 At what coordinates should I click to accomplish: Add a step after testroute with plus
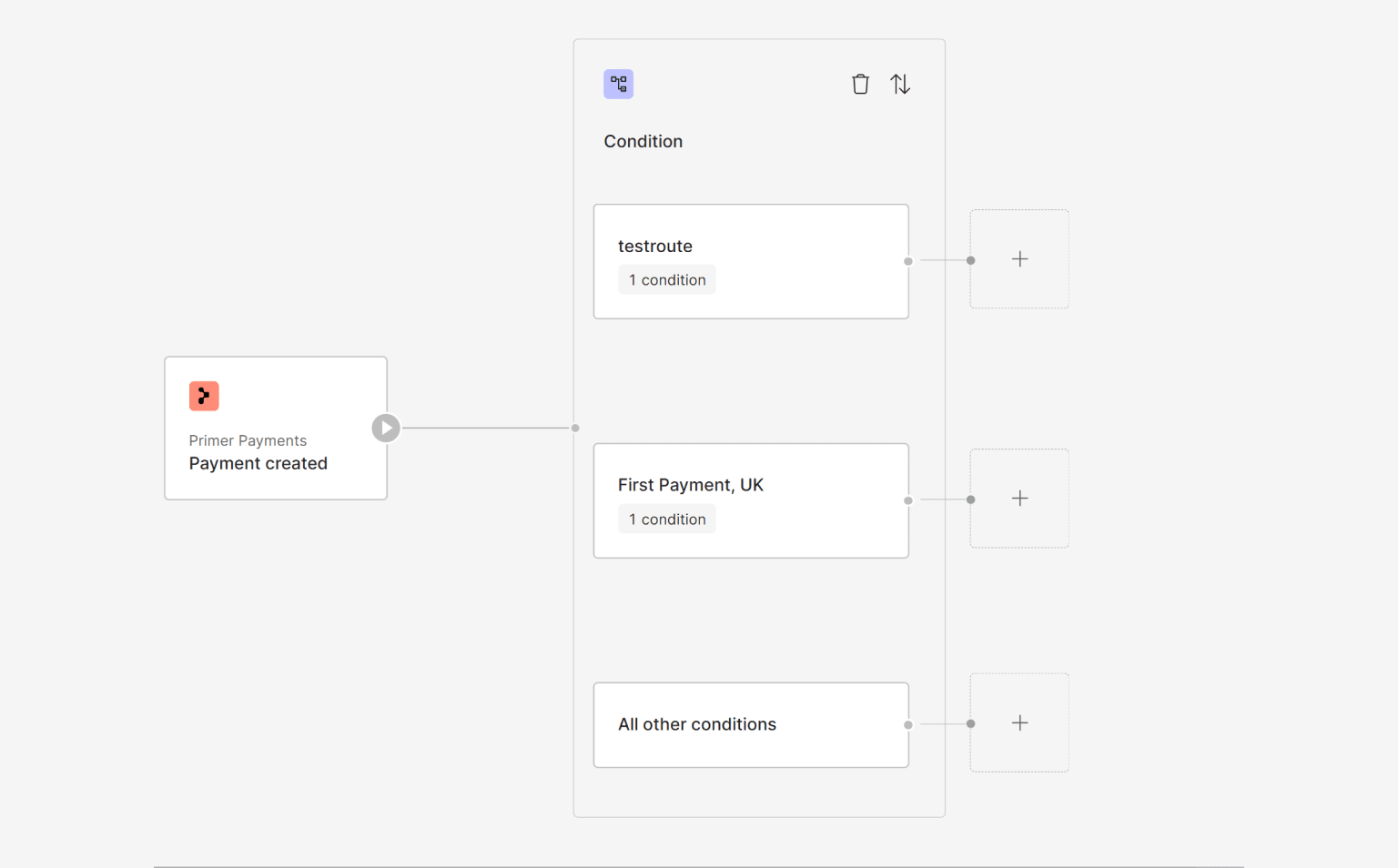tap(1019, 259)
